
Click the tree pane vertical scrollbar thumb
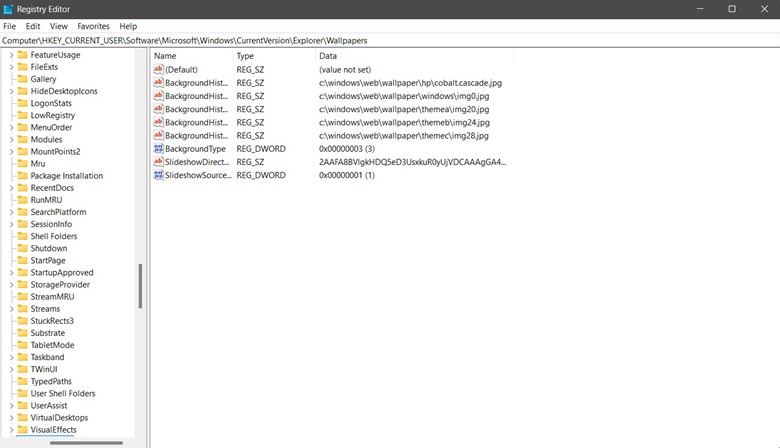[140, 286]
